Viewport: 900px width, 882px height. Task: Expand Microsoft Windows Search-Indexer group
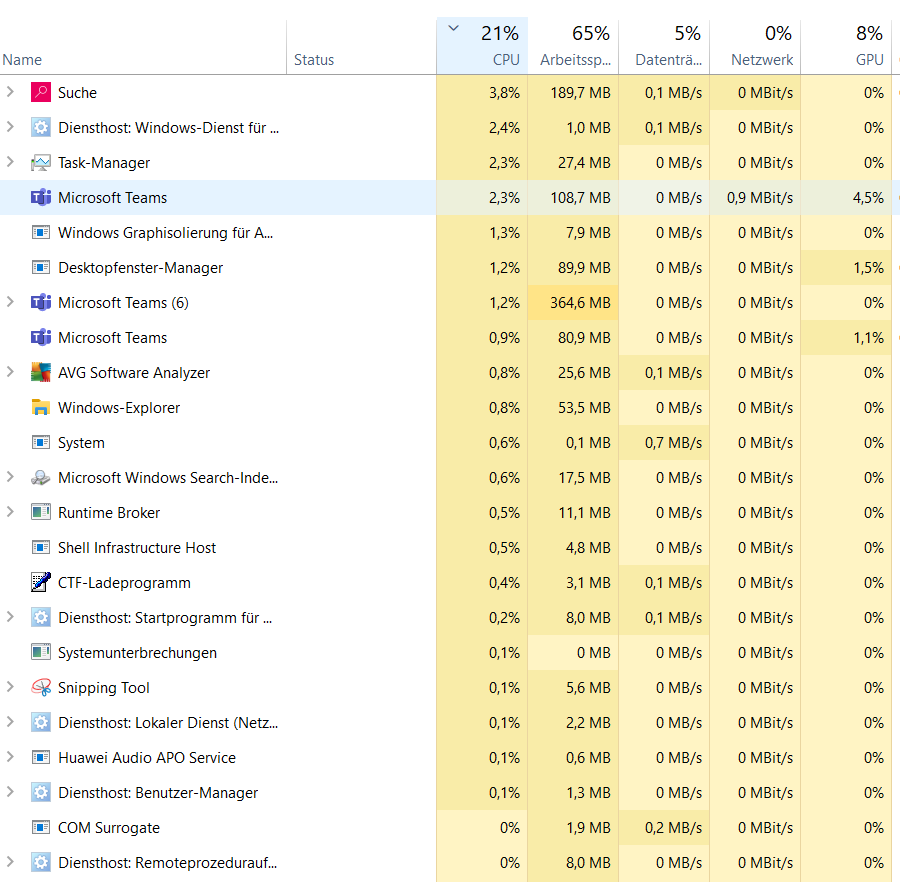coord(10,477)
